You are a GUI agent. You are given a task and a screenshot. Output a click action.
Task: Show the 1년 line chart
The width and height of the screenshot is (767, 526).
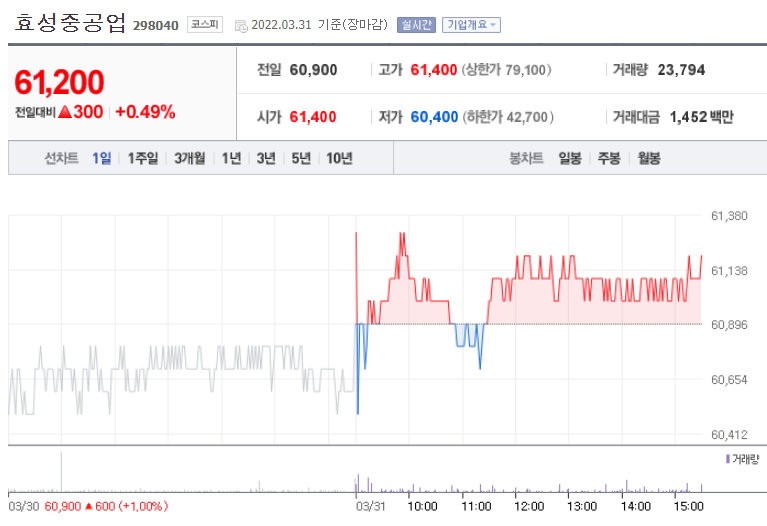(x=231, y=158)
